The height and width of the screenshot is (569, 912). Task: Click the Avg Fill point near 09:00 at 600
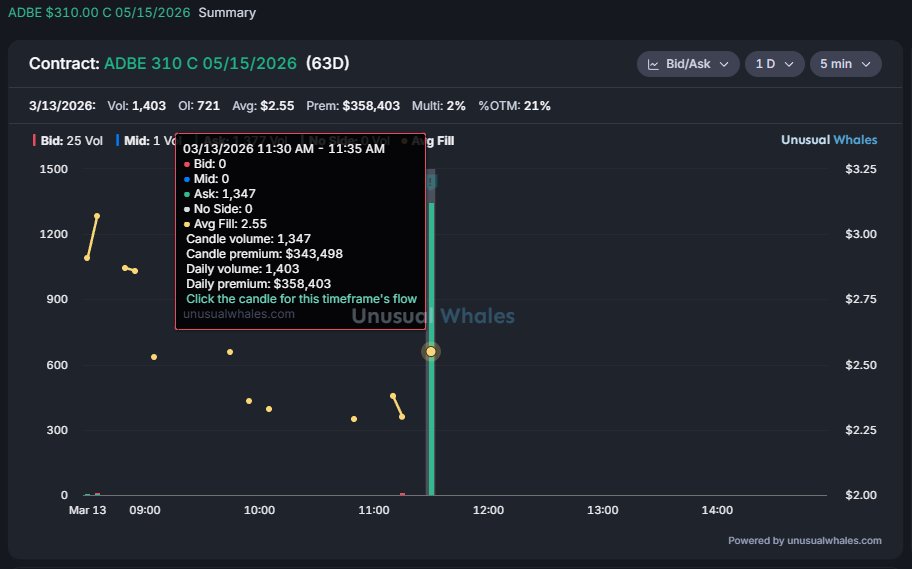point(154,357)
